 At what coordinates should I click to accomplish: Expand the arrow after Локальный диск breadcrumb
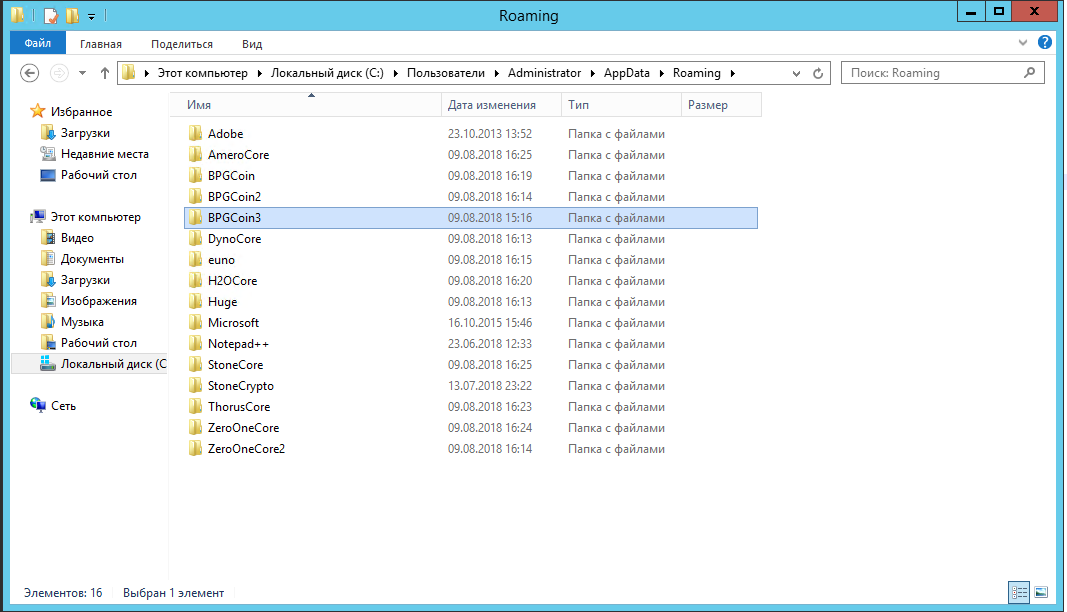coord(395,73)
